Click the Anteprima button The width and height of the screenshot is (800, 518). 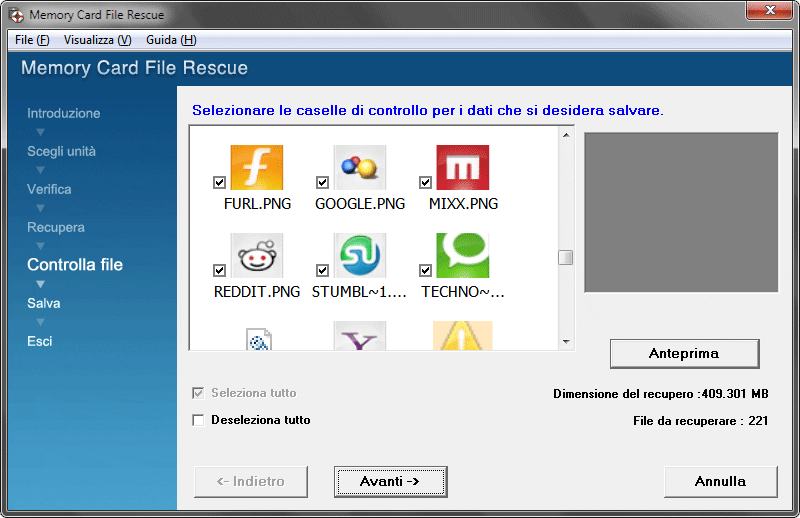coord(684,353)
